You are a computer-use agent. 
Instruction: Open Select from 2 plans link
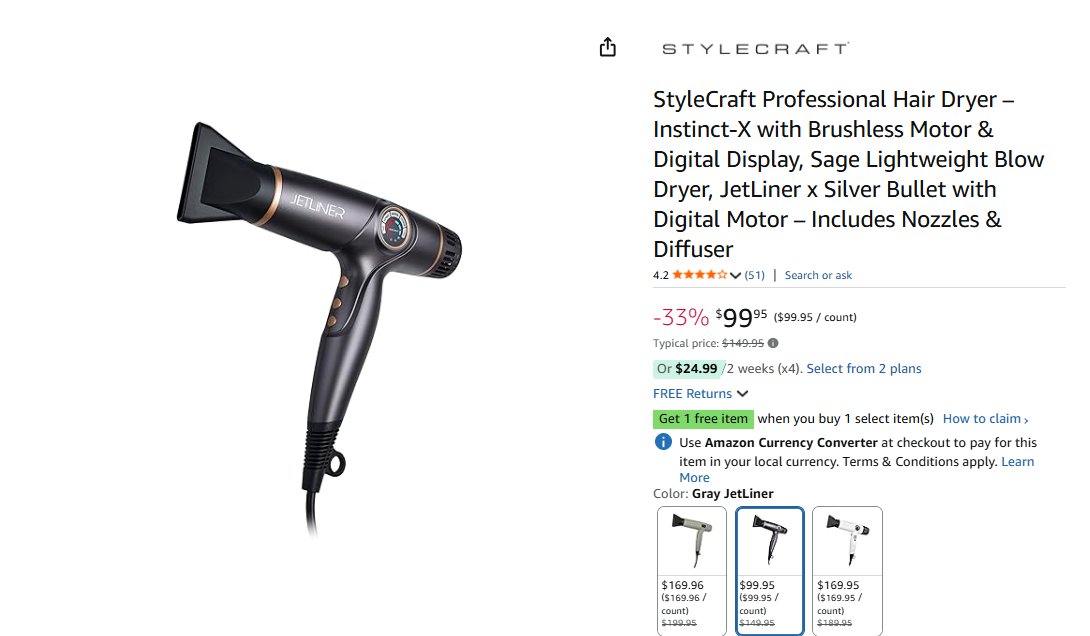point(863,368)
